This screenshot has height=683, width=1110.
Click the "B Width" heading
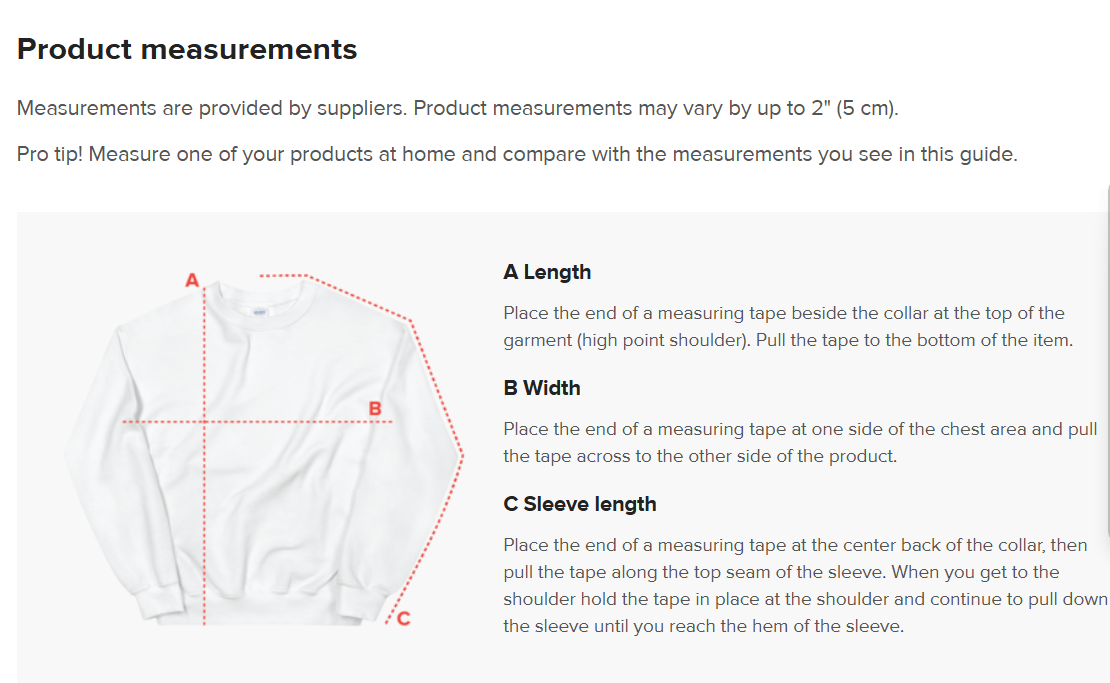tap(542, 388)
